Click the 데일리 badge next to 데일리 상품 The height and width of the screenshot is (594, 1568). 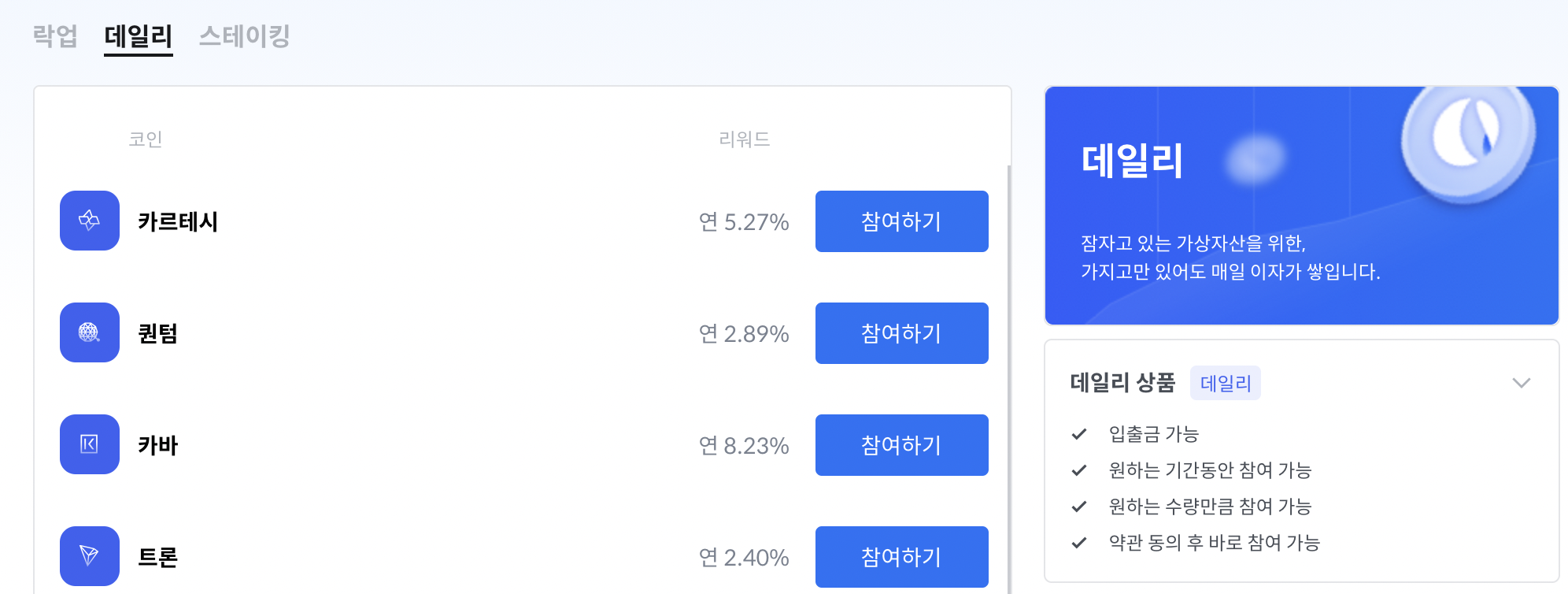(x=1225, y=383)
